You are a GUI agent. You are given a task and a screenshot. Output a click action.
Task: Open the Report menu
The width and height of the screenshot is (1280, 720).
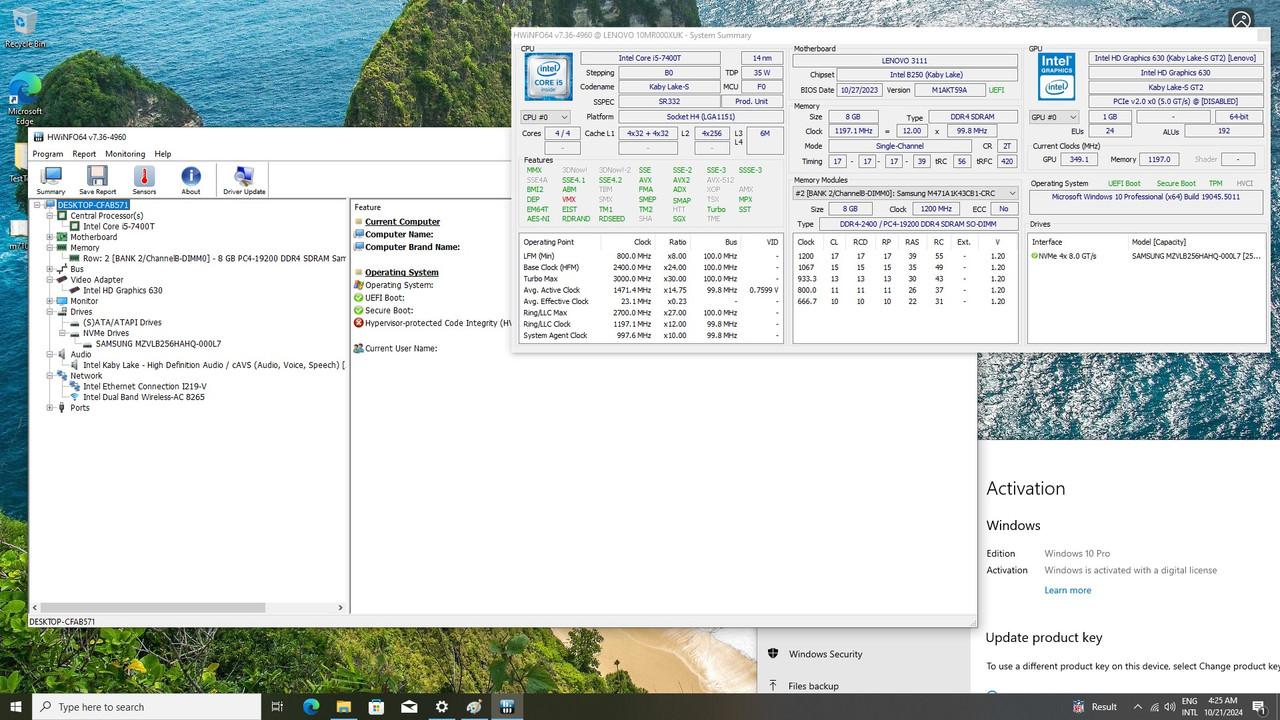click(84, 154)
